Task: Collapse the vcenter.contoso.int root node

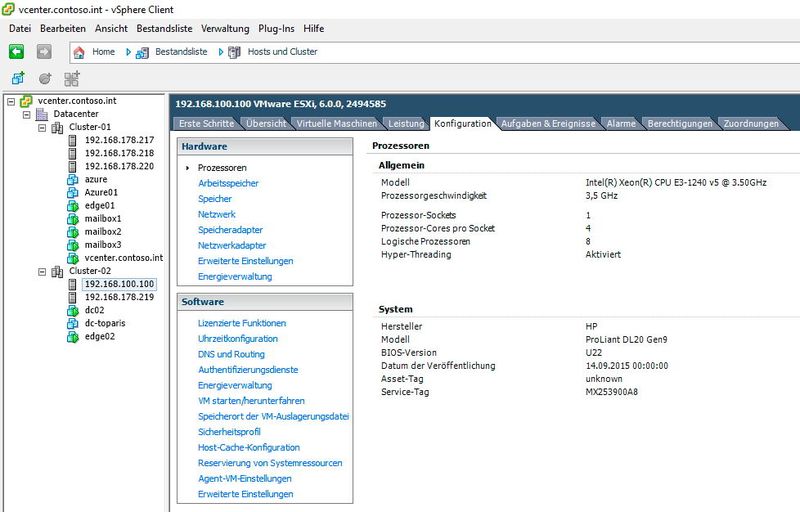Action: coord(11,101)
